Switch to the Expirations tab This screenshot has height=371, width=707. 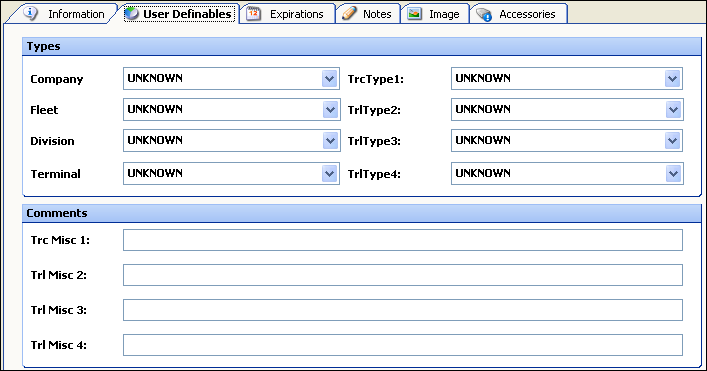[287, 14]
